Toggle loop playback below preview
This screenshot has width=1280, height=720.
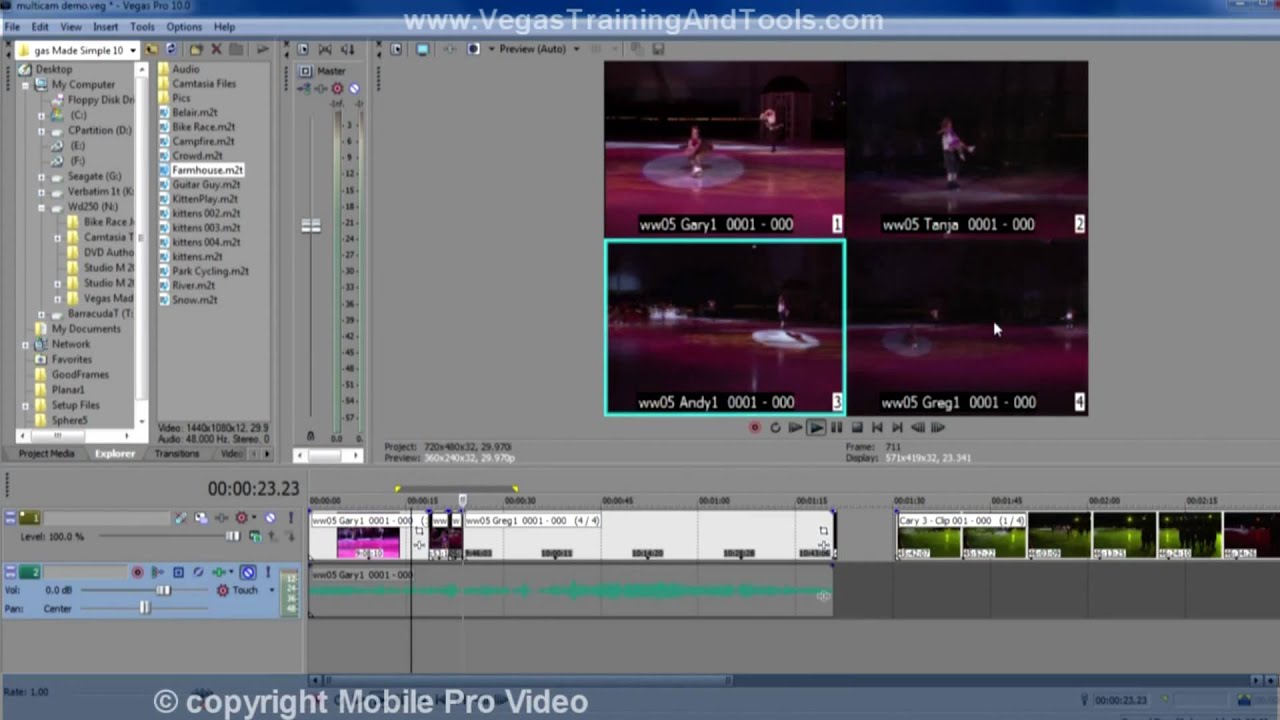[x=775, y=427]
